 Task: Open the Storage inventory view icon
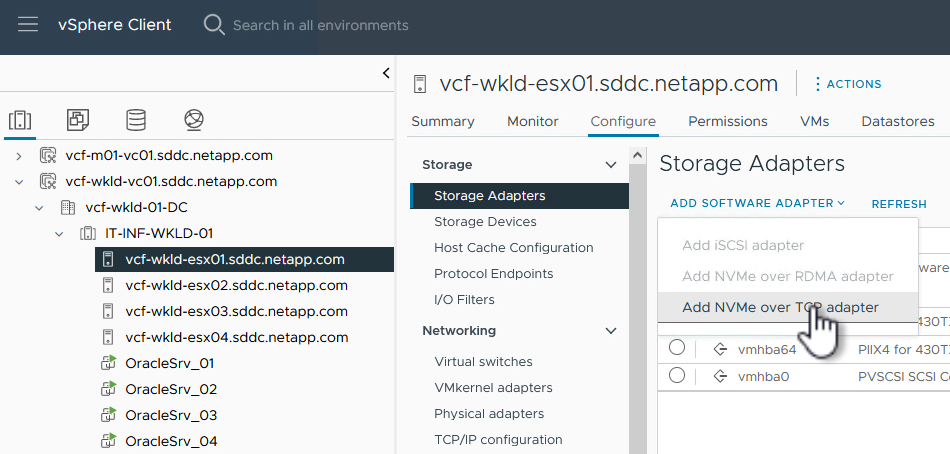pos(136,121)
